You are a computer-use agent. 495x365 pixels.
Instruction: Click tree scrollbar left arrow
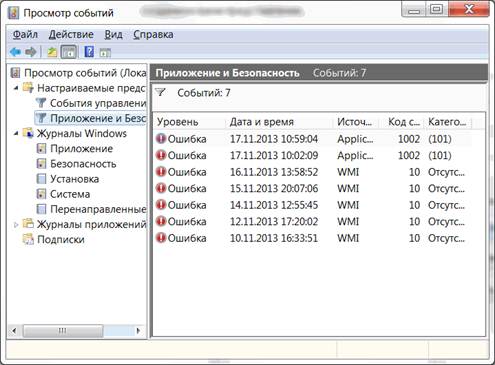tap(14, 331)
